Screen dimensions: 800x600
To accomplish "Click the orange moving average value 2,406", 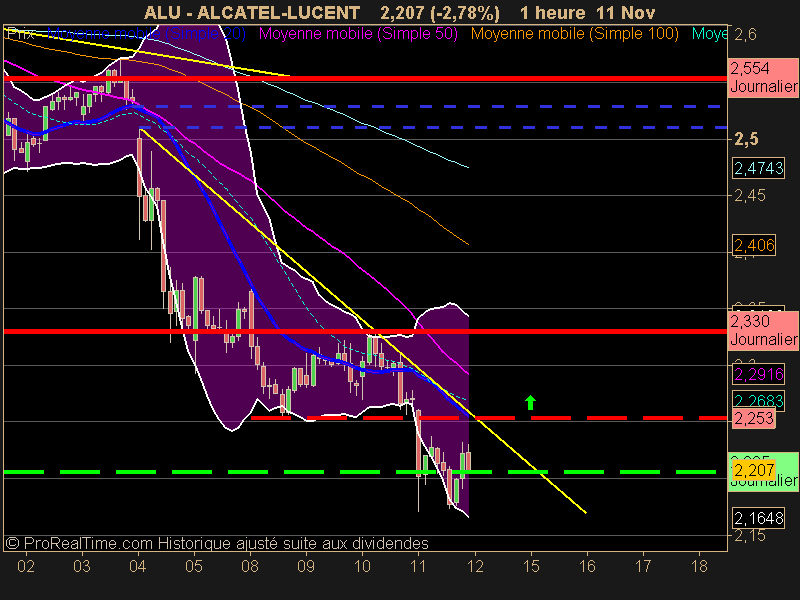I will [754, 245].
